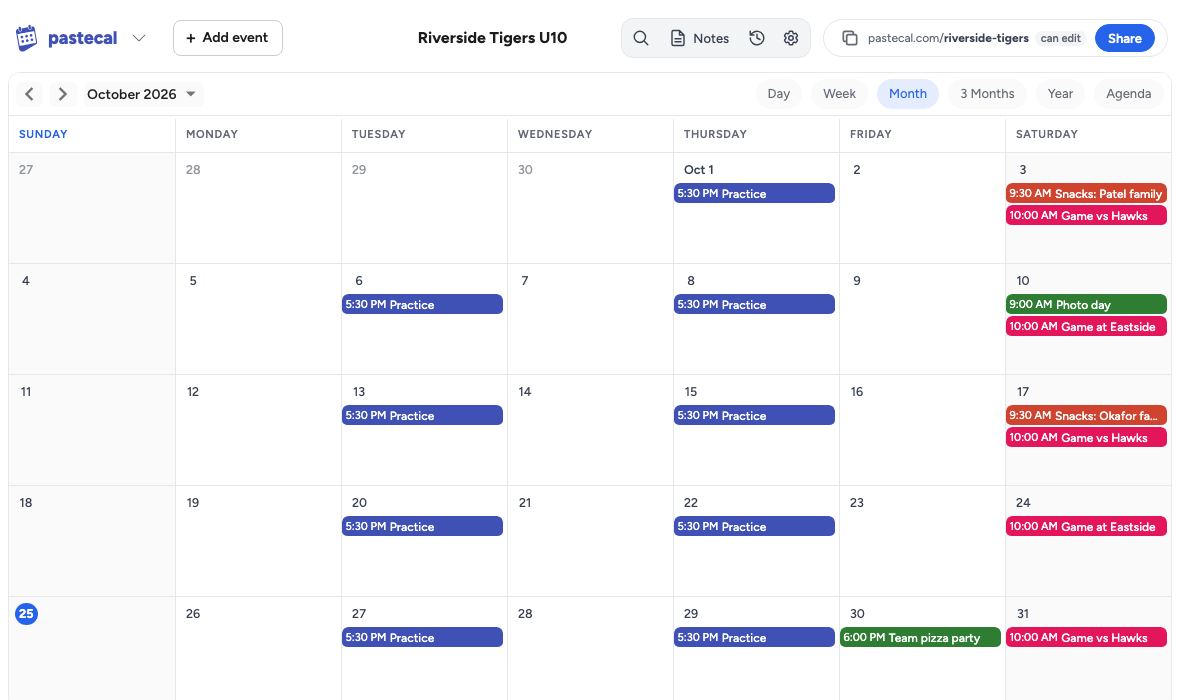
Task: Click the Add event button
Action: 228,38
